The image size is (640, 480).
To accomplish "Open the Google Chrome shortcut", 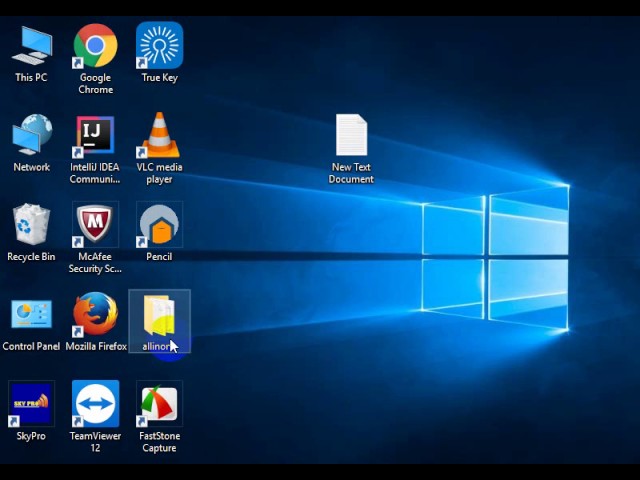I will click(96, 46).
